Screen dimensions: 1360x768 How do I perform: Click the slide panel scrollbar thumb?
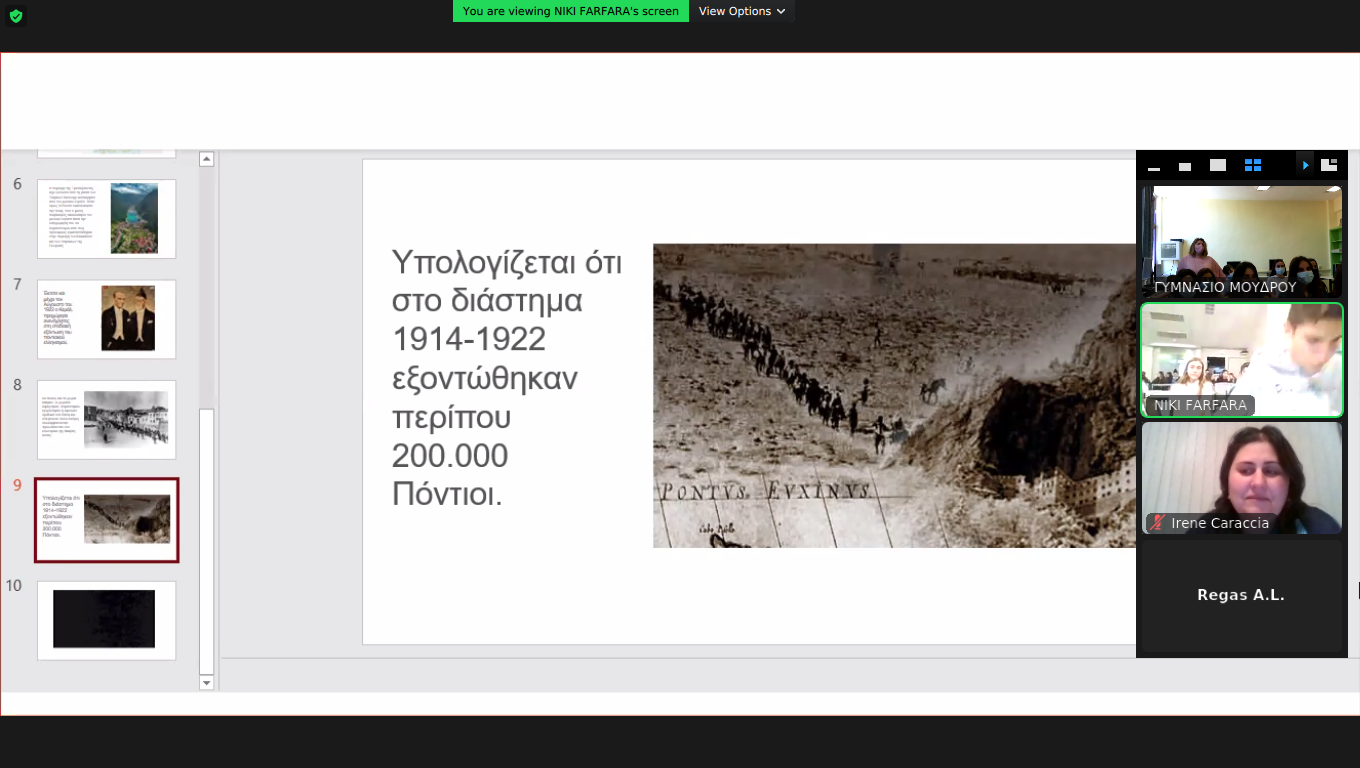coord(207,540)
